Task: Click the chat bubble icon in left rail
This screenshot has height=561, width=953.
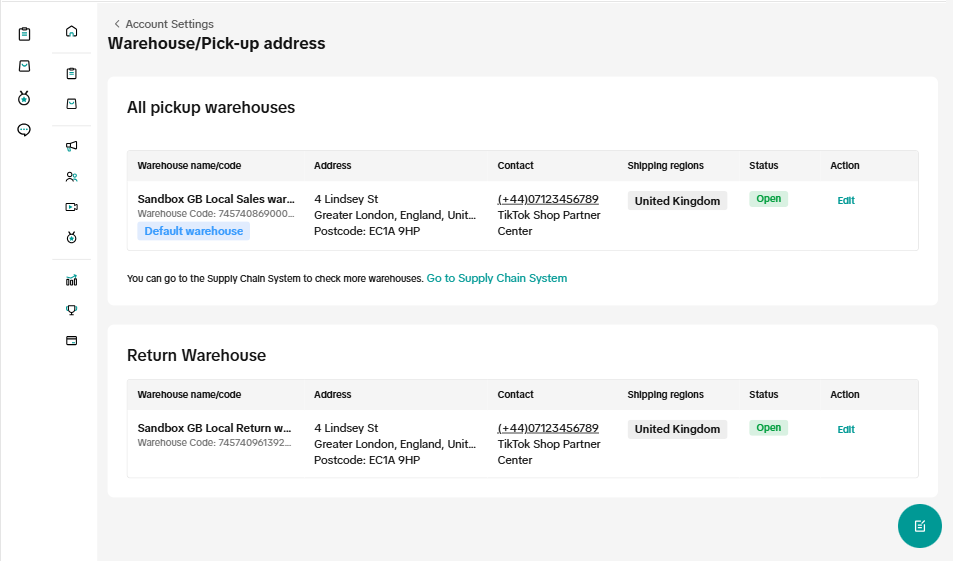Action: coord(25,130)
